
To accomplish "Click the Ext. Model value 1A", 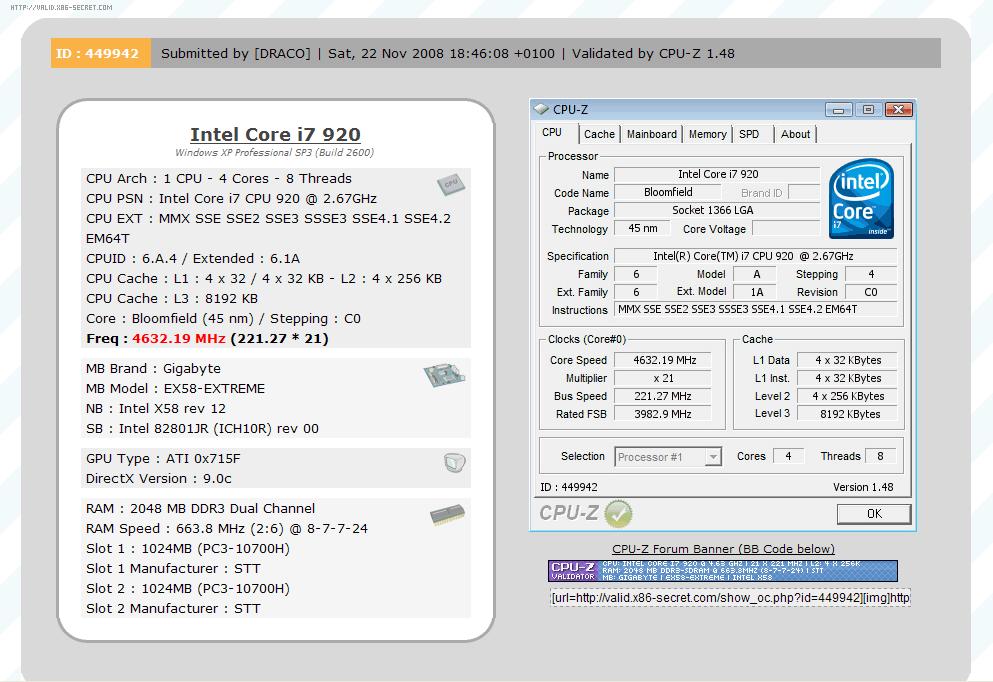I will pos(756,292).
